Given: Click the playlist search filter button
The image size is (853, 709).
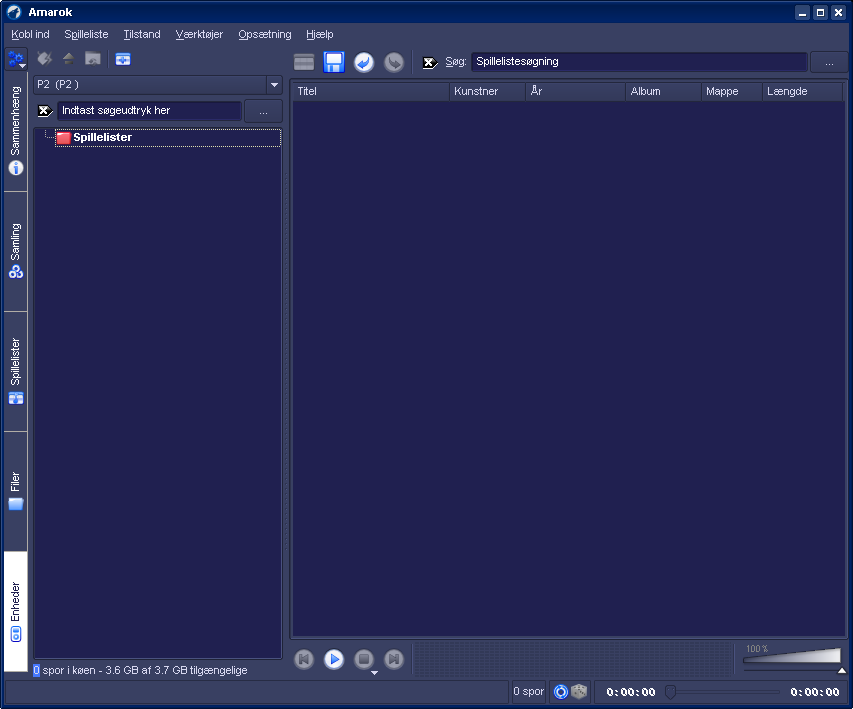Looking at the screenshot, I should coord(829,63).
